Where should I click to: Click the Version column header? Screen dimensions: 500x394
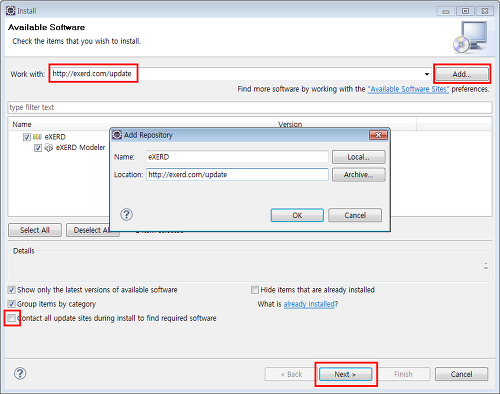(345, 124)
